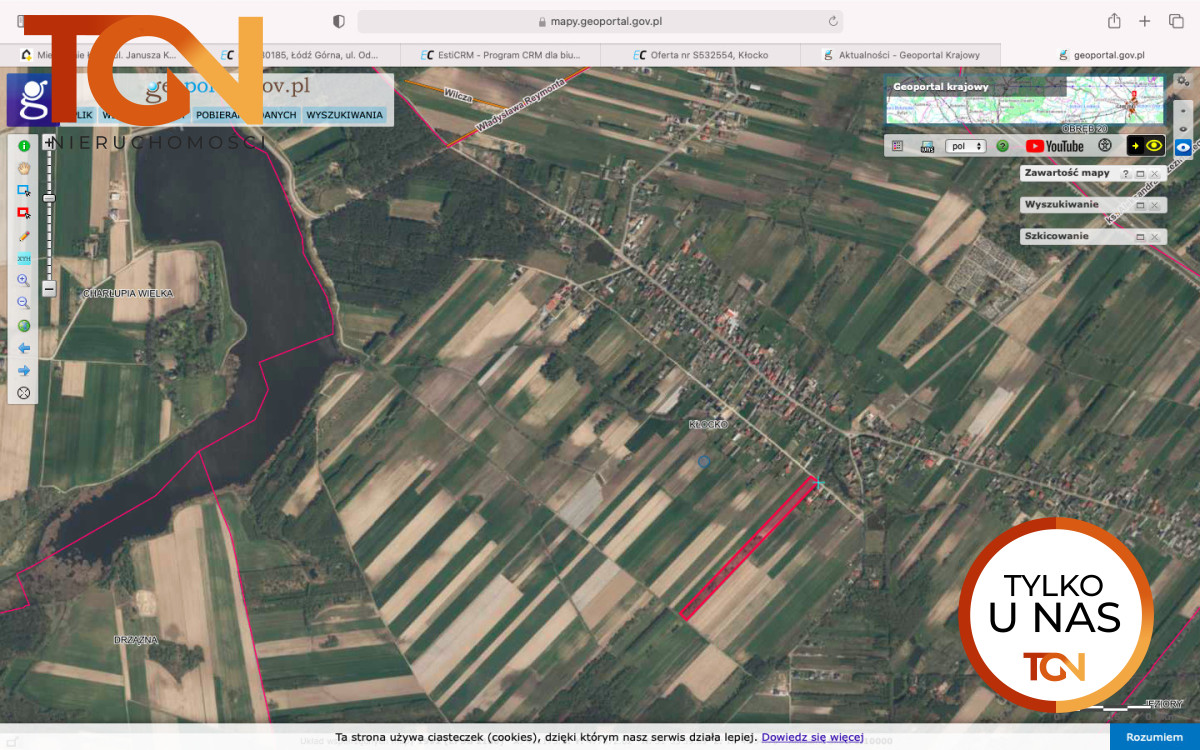Screen dimensions: 1200x750
Task: Open the YouTube channel icon
Action: point(1054,146)
